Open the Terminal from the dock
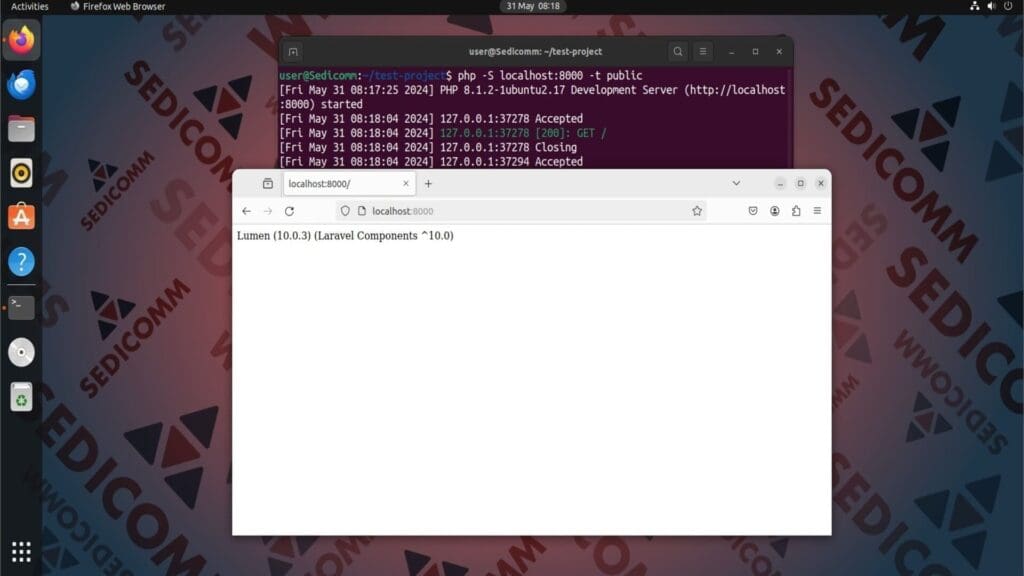Viewport: 1024px width, 576px height. [x=20, y=307]
